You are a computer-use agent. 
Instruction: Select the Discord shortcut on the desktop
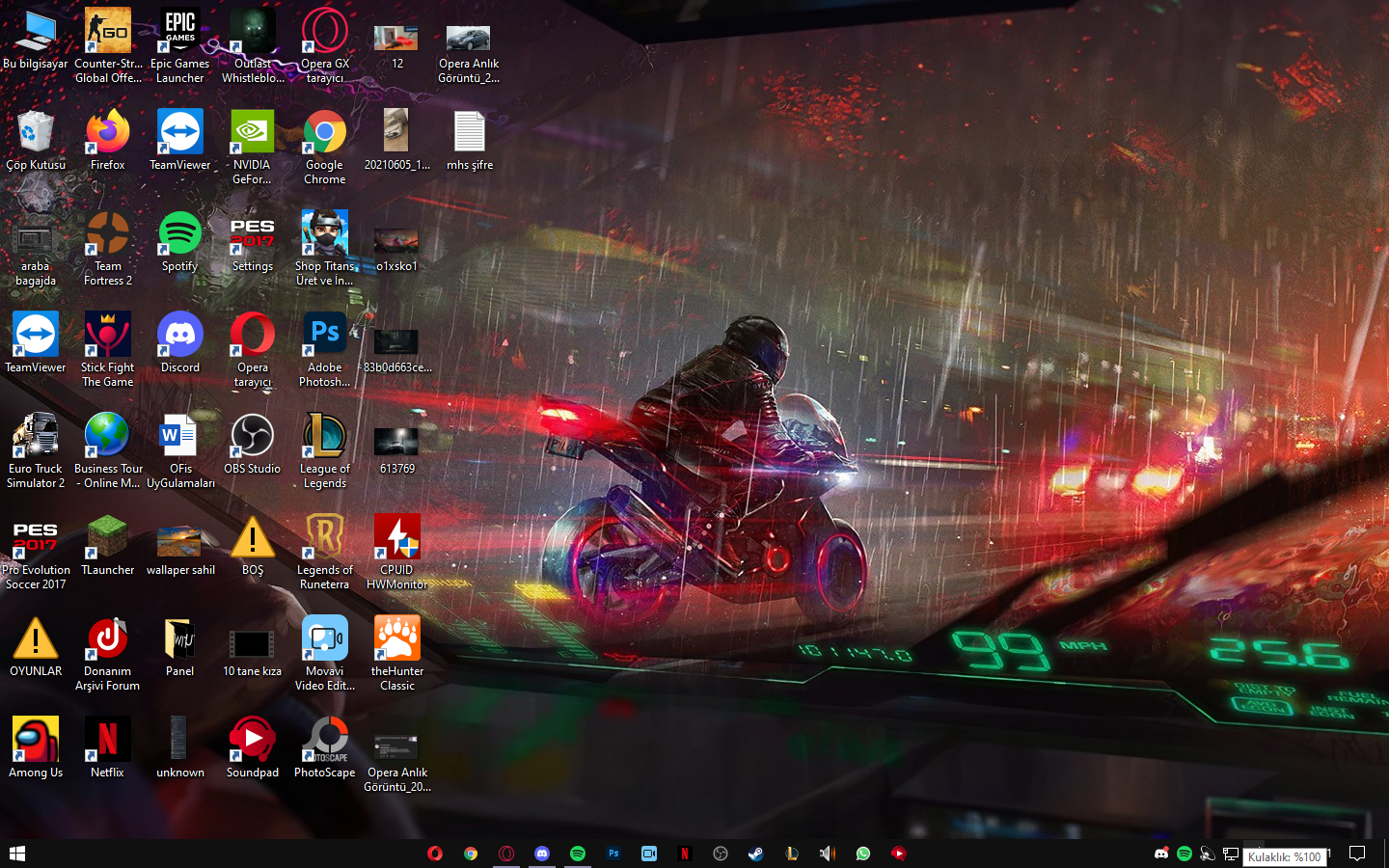pyautogui.click(x=180, y=344)
